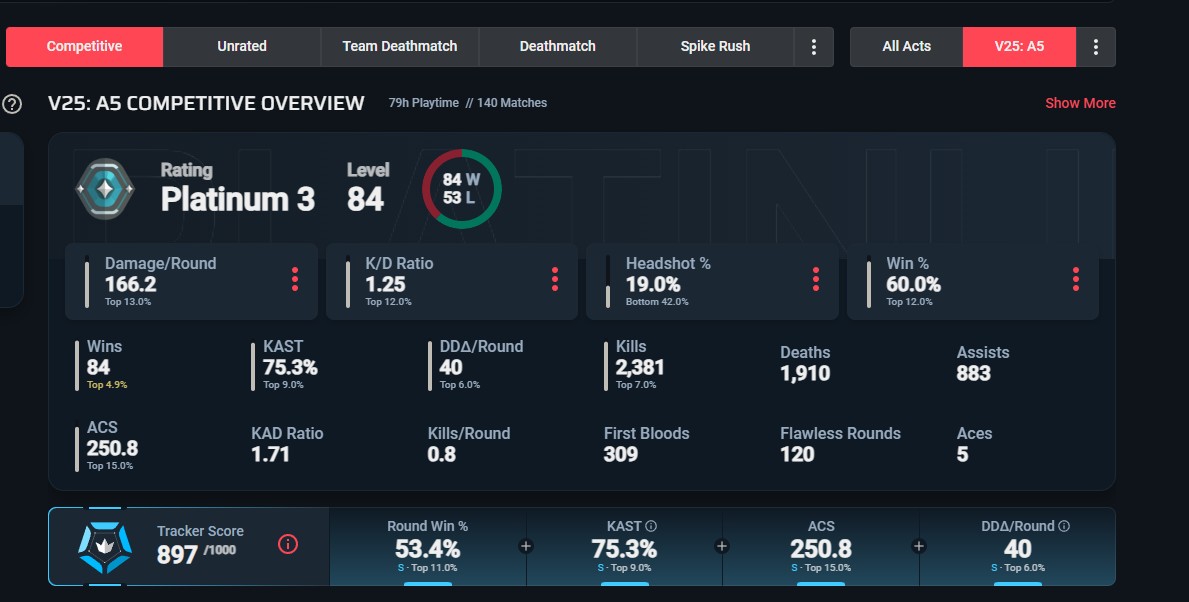
Task: Open the Damage/Round options menu
Action: (x=295, y=280)
